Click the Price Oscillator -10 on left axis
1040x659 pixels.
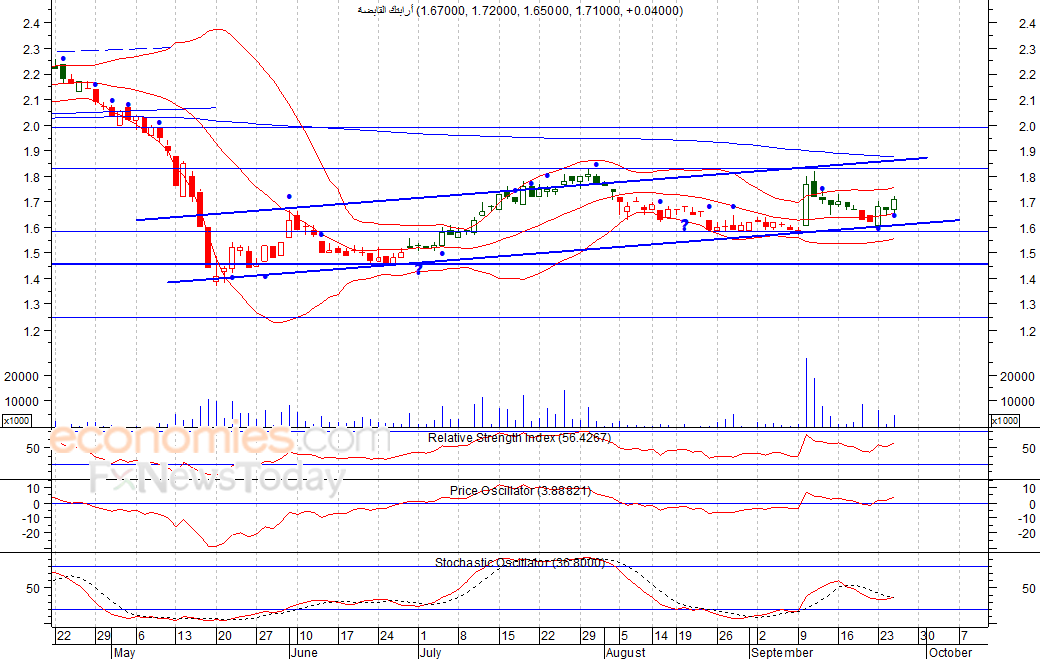coord(31,518)
